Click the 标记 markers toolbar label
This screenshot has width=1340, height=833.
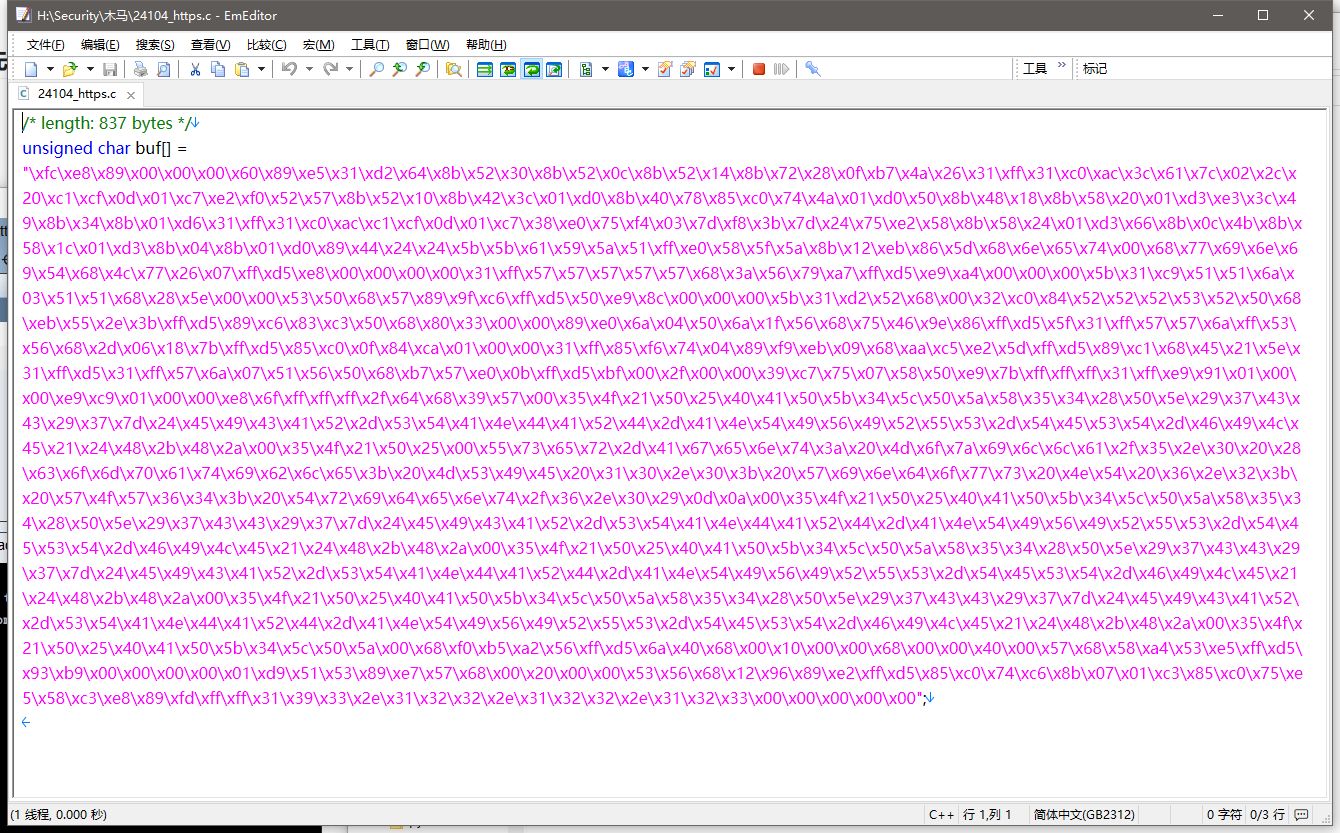point(1095,69)
